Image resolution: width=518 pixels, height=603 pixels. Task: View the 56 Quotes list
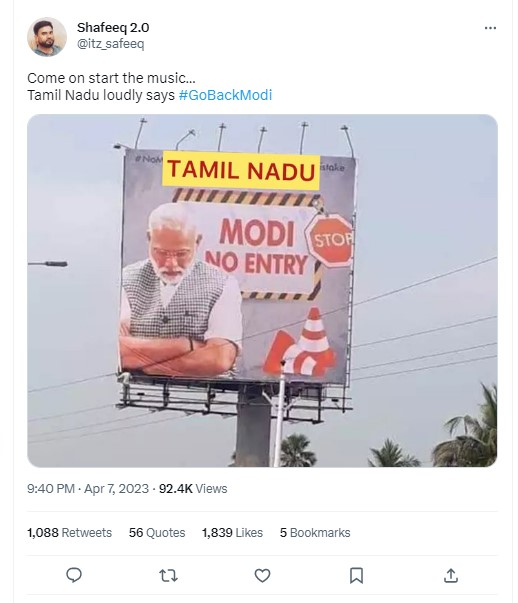(157, 533)
